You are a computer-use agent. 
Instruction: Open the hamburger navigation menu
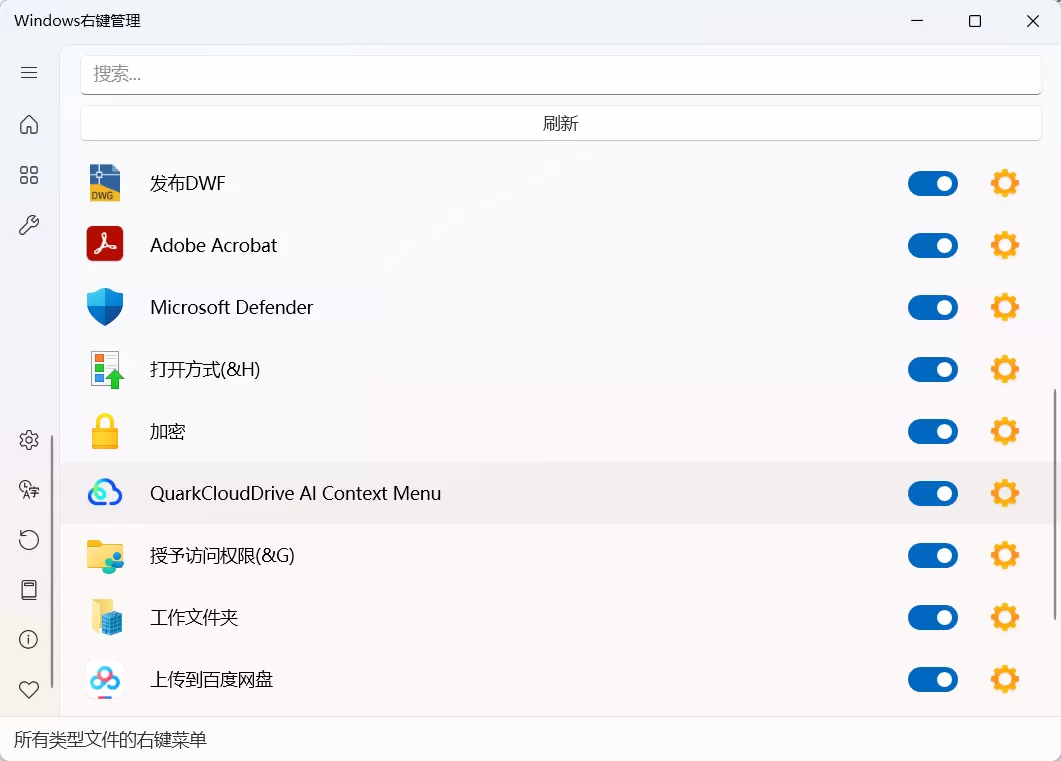pos(29,71)
